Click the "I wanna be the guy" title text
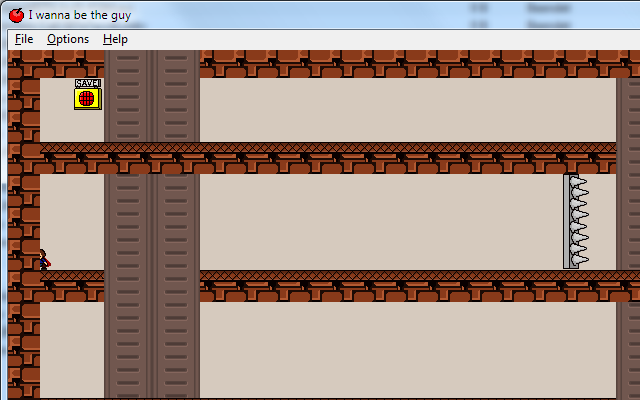 click(x=80, y=15)
